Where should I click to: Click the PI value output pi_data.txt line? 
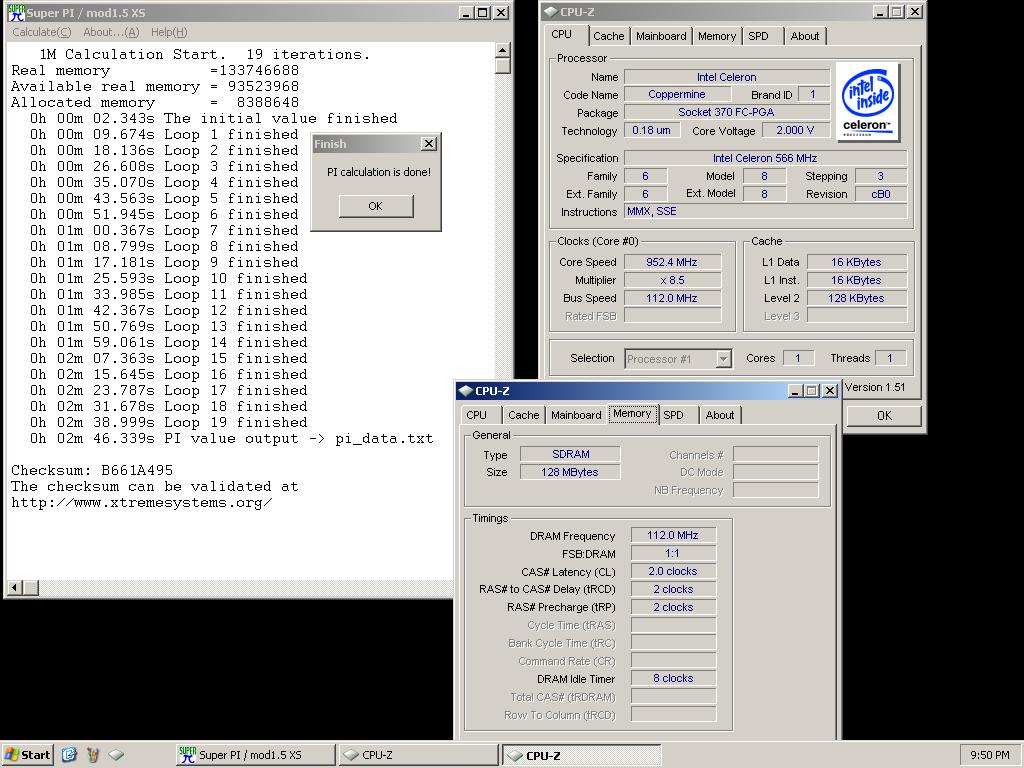click(232, 438)
